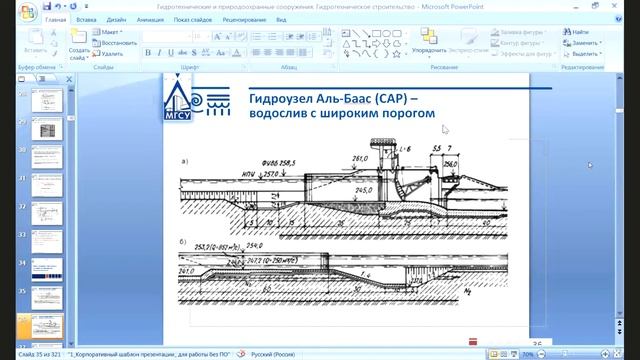The image size is (640, 360).
Task: Toggle Underline formatting
Action: pyautogui.click(x=171, y=53)
